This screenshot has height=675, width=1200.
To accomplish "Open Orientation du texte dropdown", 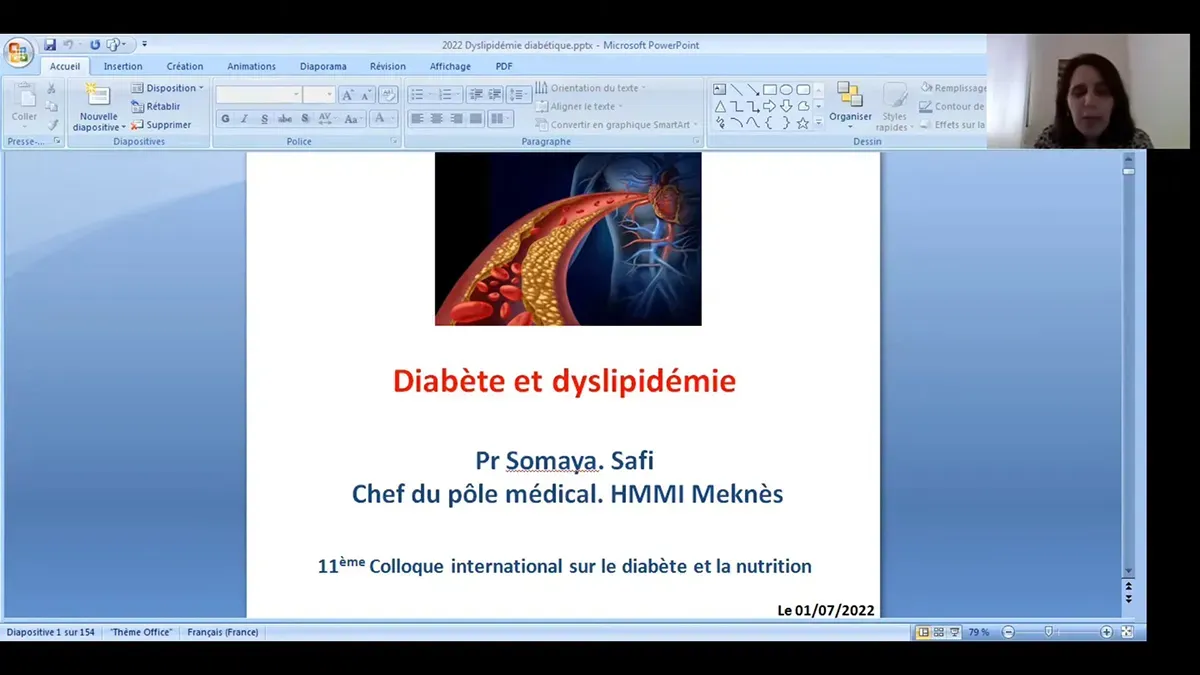I will (591, 88).
